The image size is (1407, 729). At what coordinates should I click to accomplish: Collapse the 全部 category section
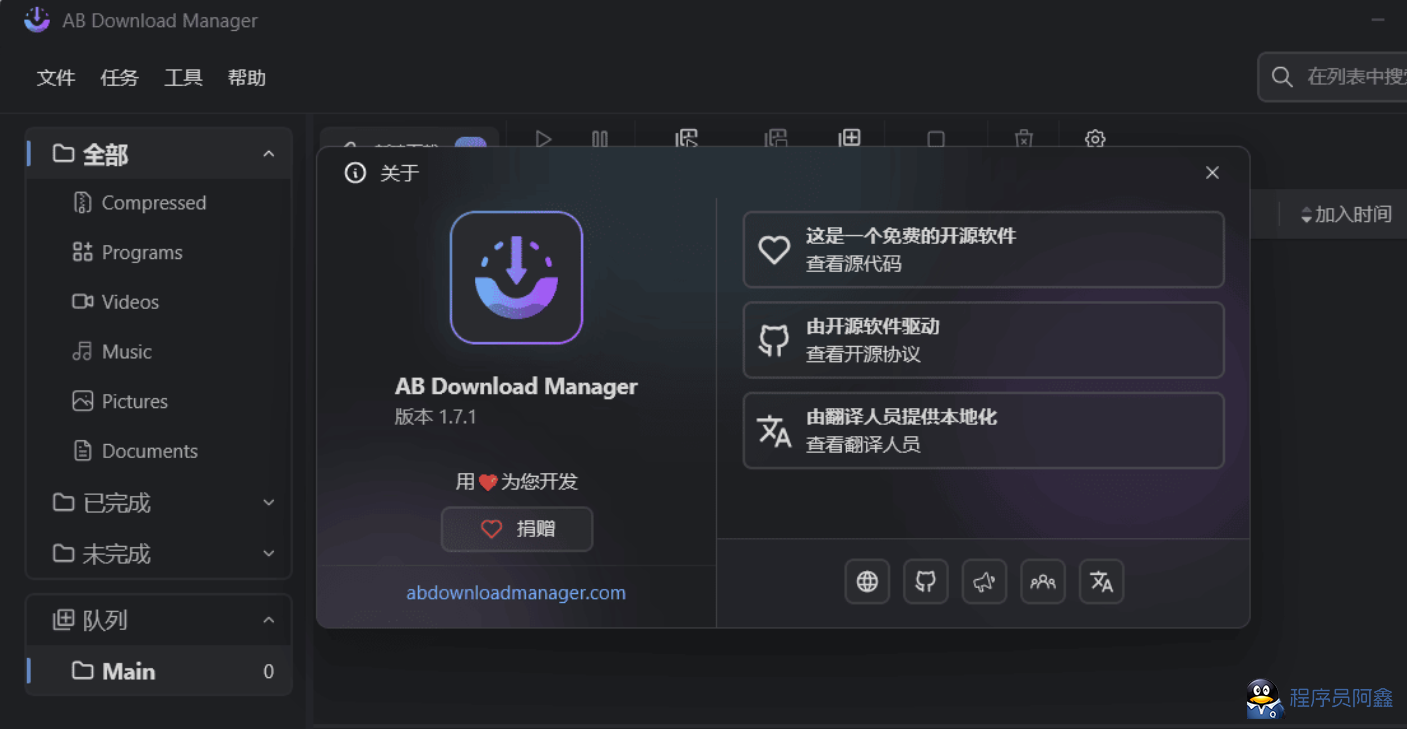[x=268, y=154]
